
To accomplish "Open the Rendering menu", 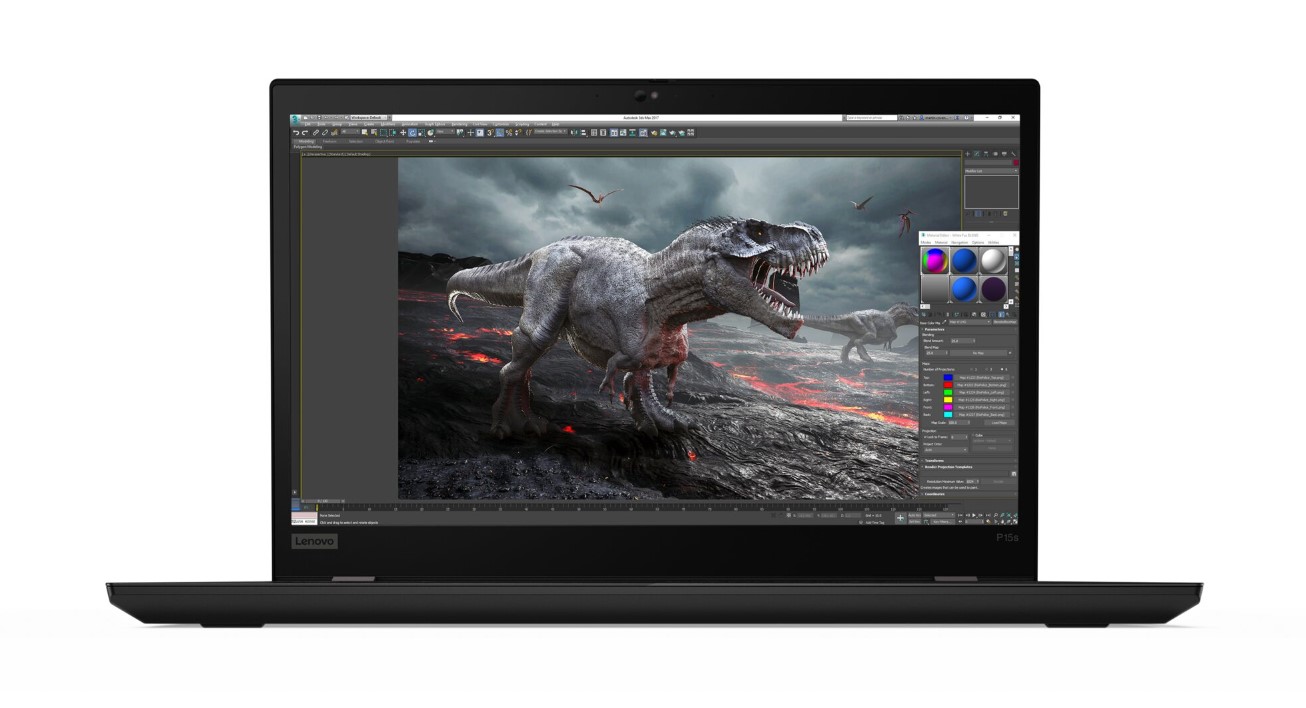I will pyautogui.click(x=459, y=124).
